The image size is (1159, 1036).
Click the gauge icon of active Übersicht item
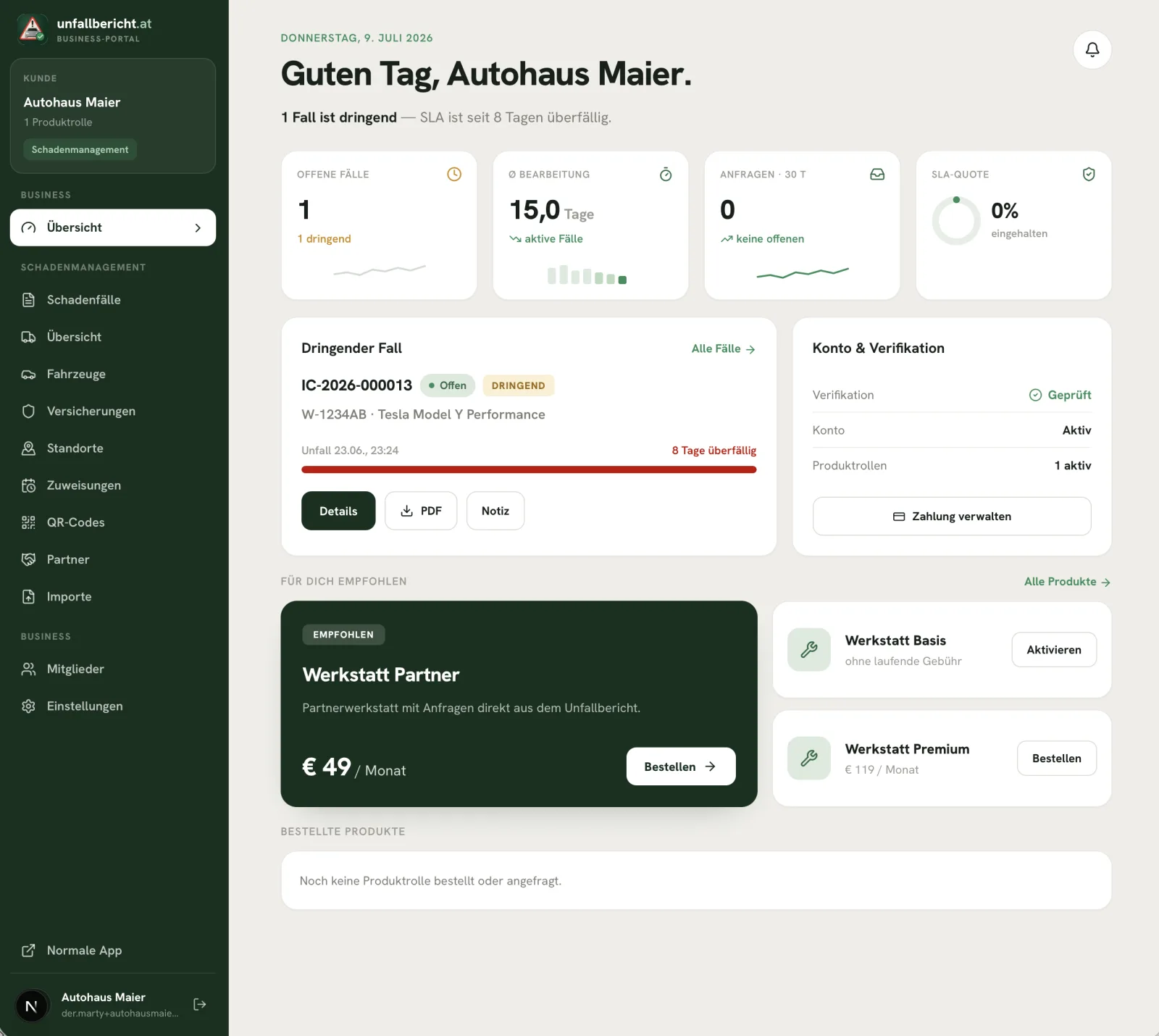28,227
